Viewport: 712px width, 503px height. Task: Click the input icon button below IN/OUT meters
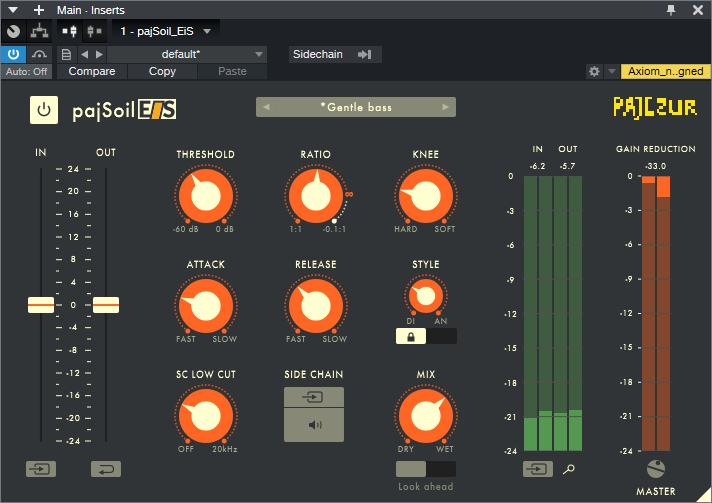[x=538, y=469]
